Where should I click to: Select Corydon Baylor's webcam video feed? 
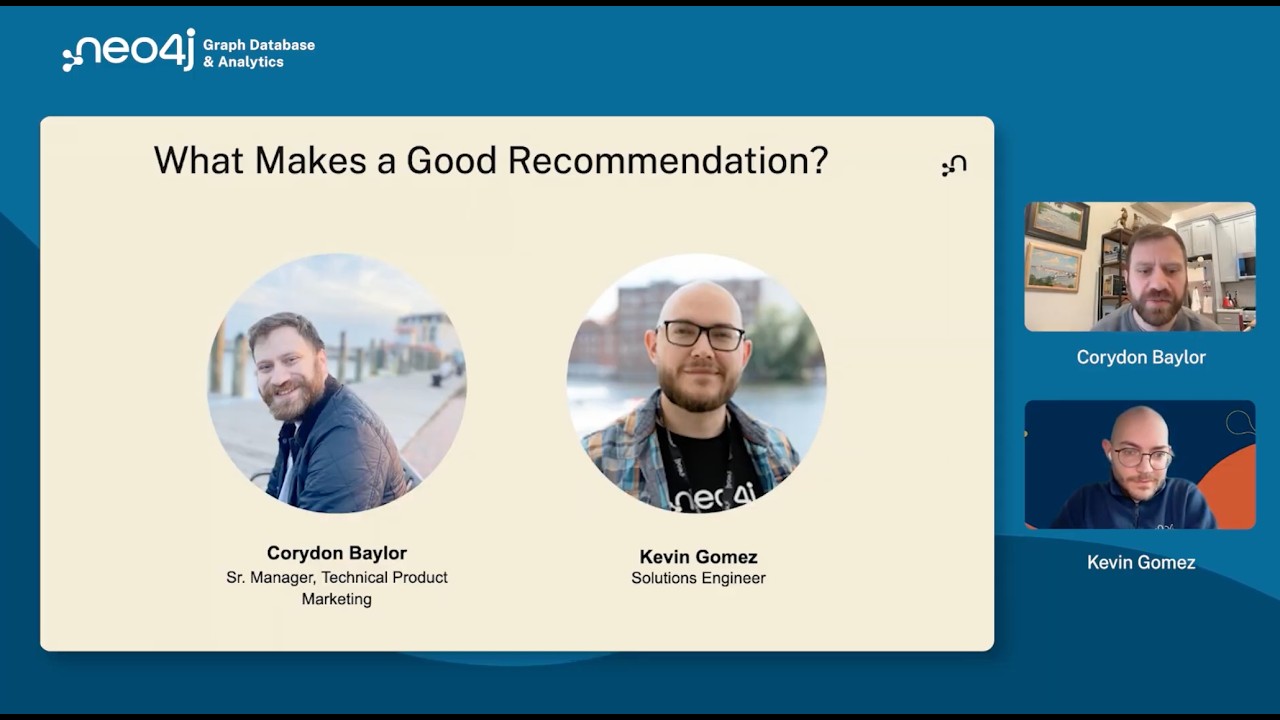click(x=1140, y=267)
